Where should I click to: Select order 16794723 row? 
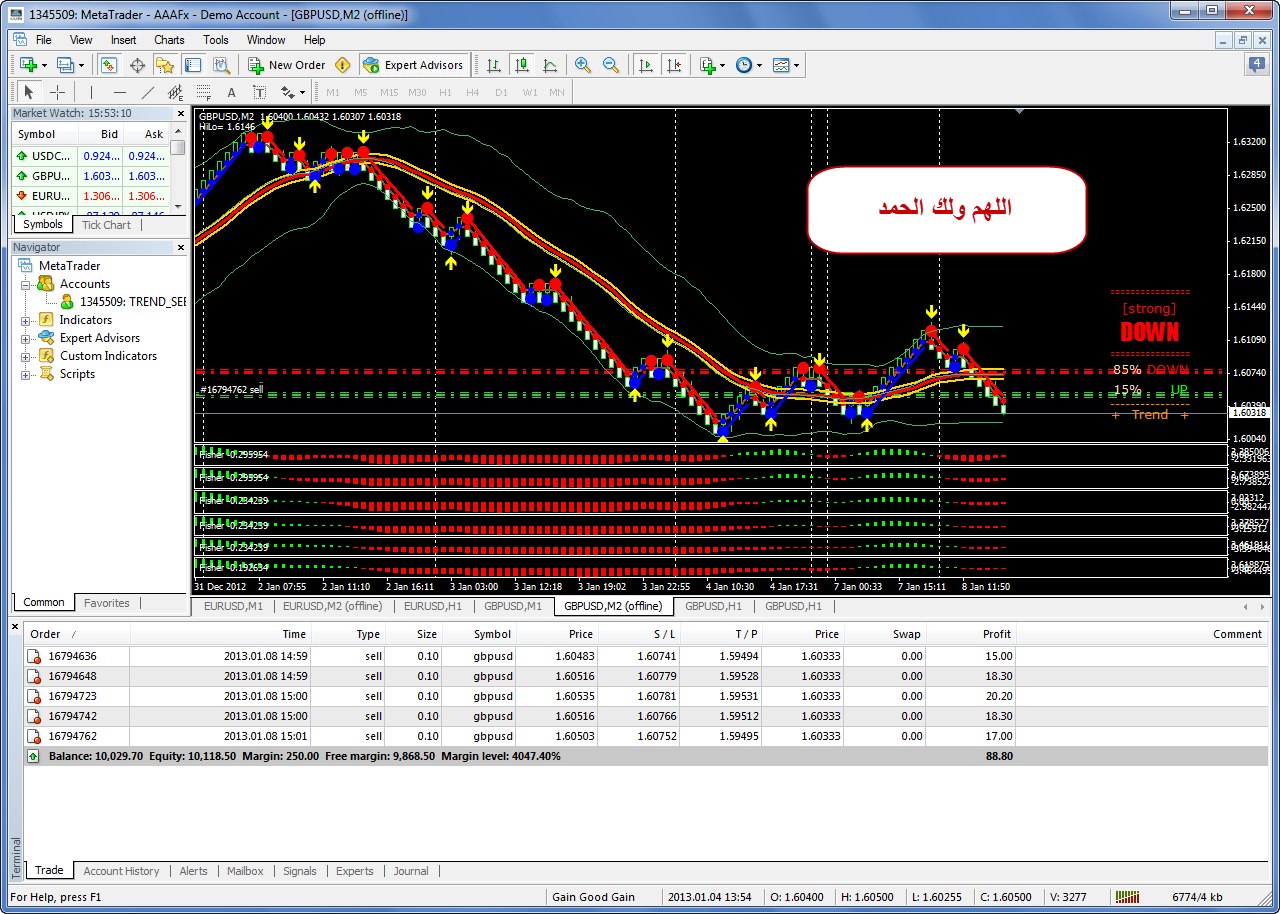point(645,696)
